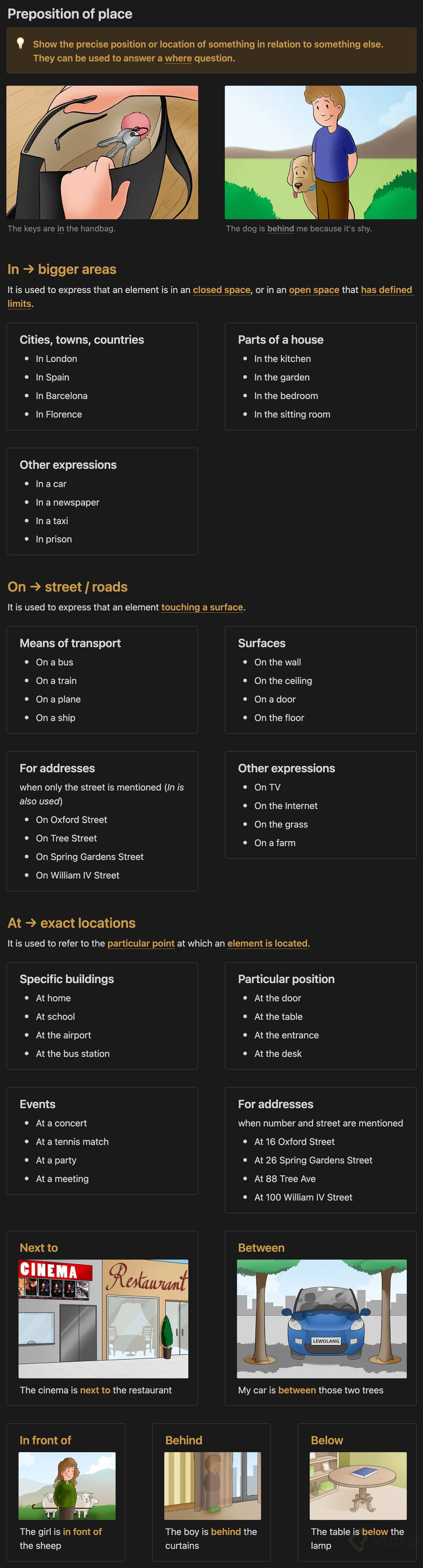The width and height of the screenshot is (423, 1568).
Task: Click the lightbulb icon in the callout
Action: tap(20, 43)
